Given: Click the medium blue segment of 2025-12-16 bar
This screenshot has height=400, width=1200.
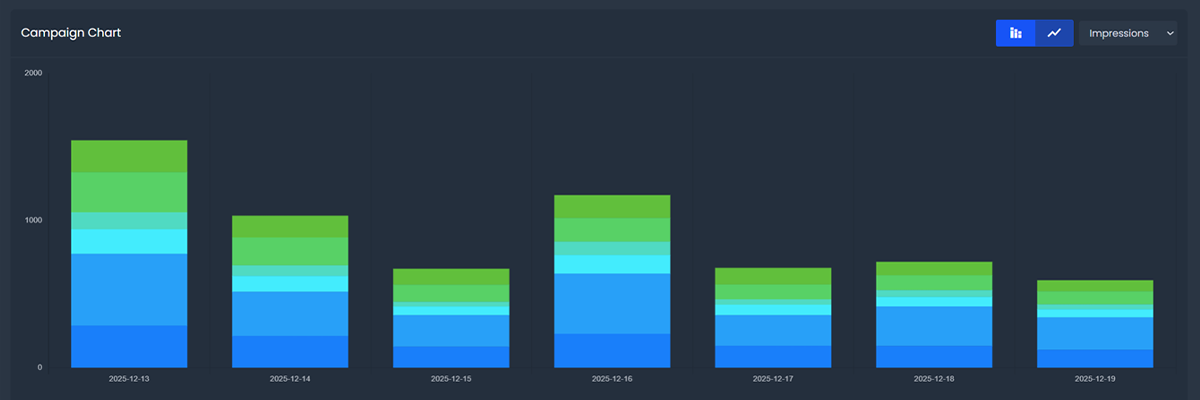Looking at the screenshot, I should coord(612,303).
